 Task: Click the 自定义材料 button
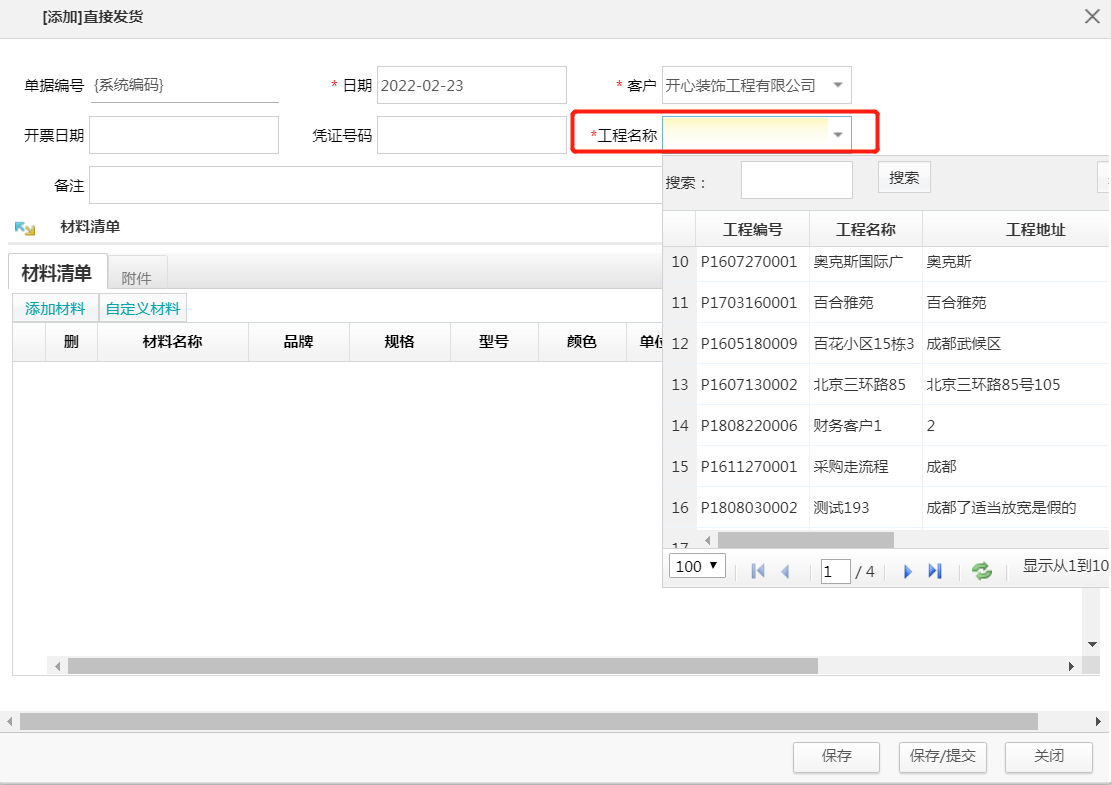143,308
